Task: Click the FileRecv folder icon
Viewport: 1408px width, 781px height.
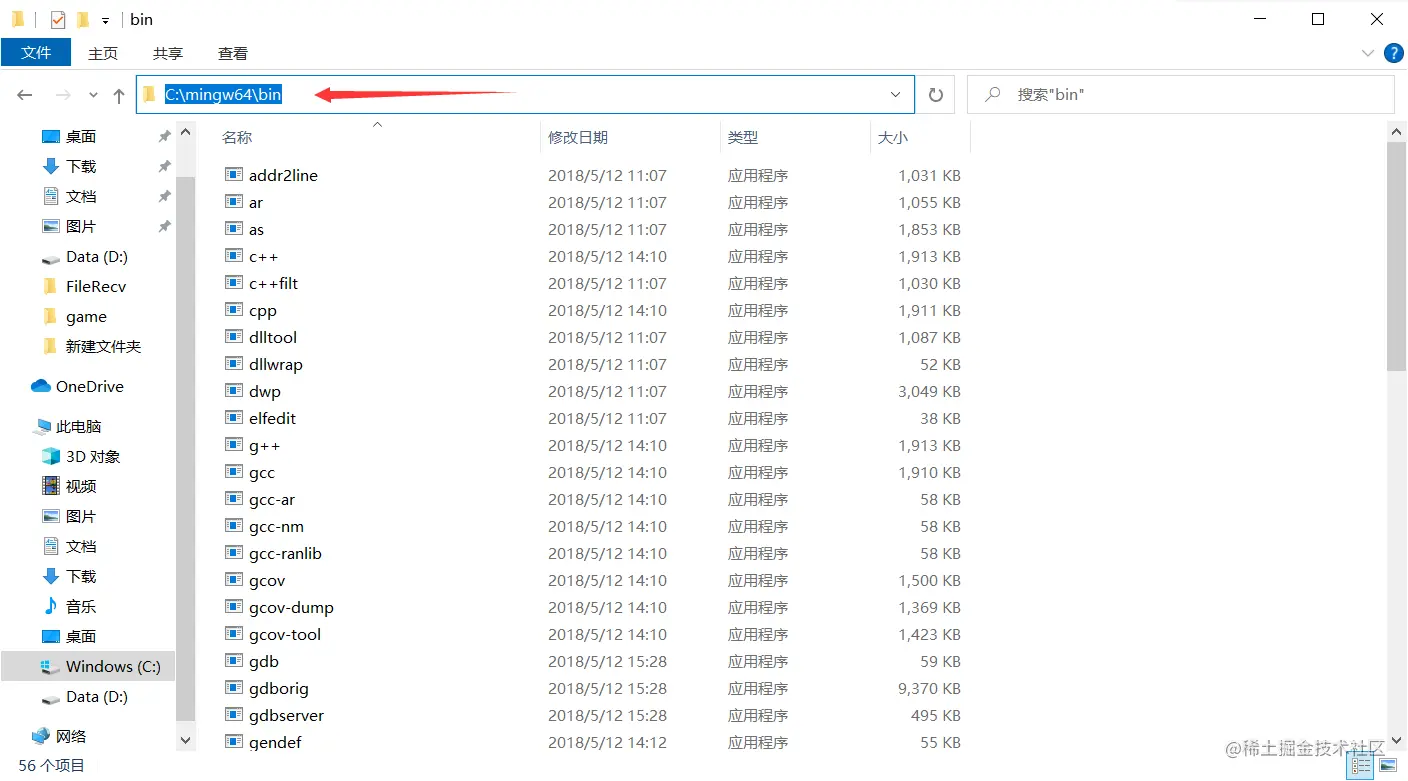Action: [x=51, y=286]
